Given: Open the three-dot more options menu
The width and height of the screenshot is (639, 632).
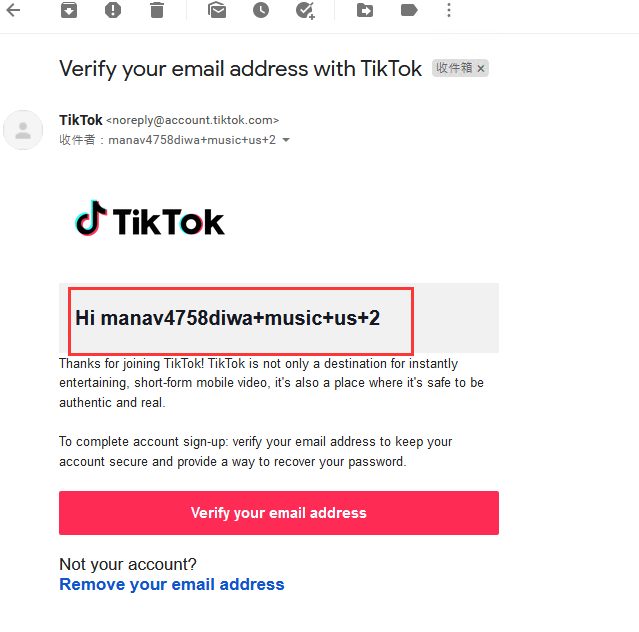Looking at the screenshot, I should (449, 10).
